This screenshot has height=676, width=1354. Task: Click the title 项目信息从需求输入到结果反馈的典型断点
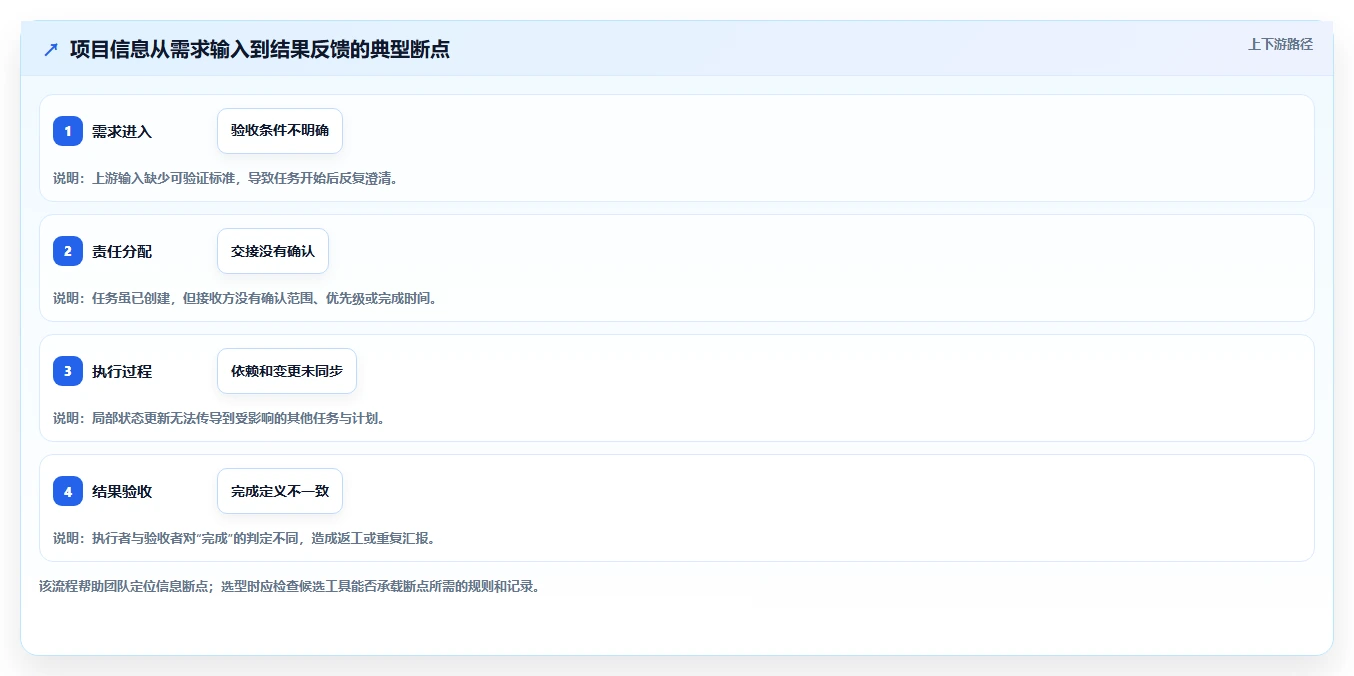click(x=259, y=49)
